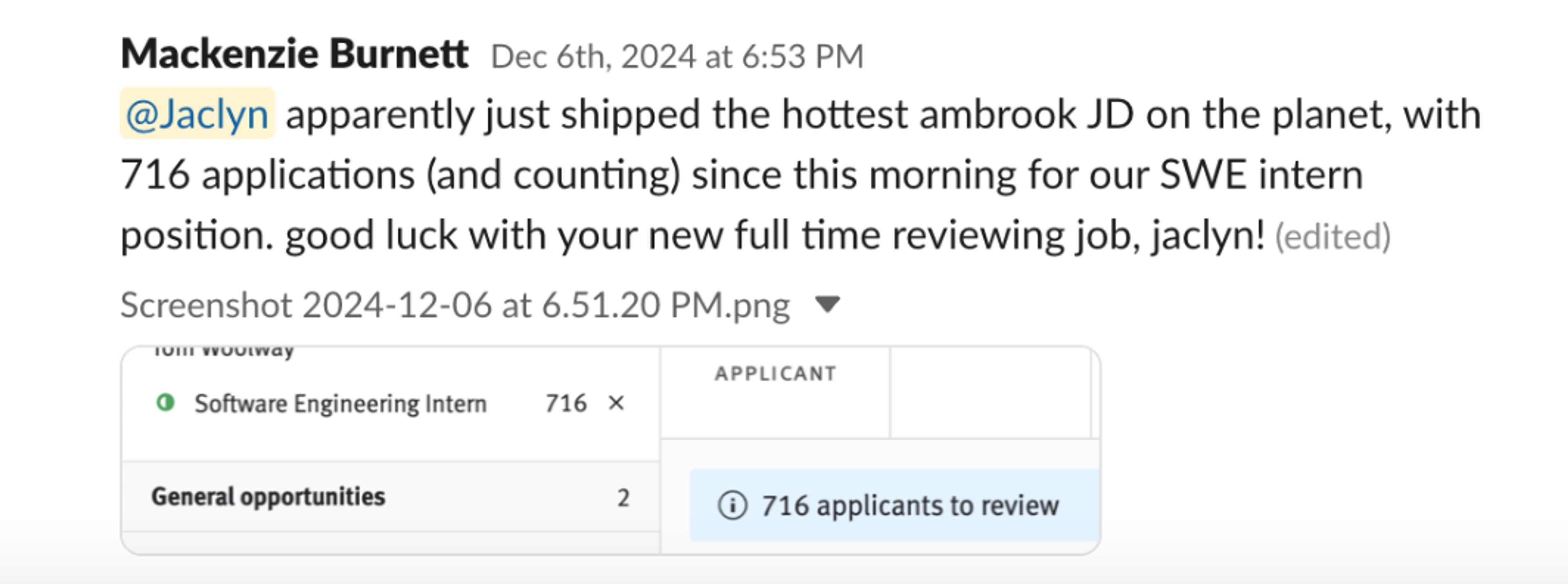The image size is (1568, 584).
Task: Click the 716 applicants to review banner
Action: click(909, 506)
